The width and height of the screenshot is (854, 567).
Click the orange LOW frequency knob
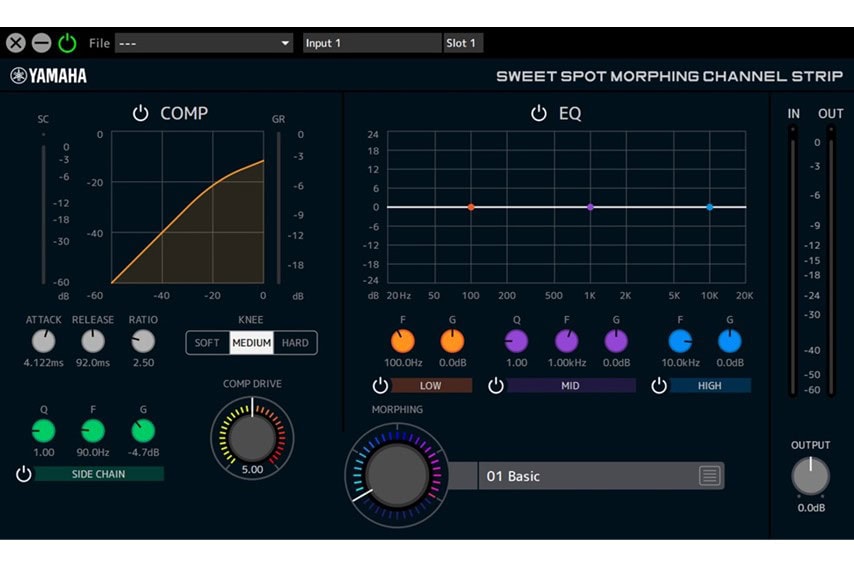click(x=402, y=342)
